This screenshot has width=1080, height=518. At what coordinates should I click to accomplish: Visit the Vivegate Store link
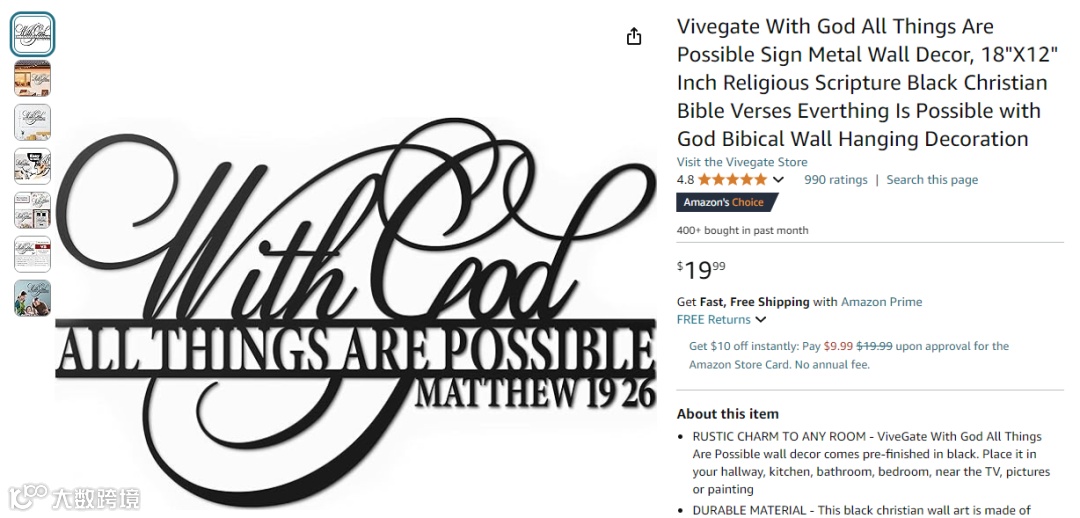coord(742,162)
